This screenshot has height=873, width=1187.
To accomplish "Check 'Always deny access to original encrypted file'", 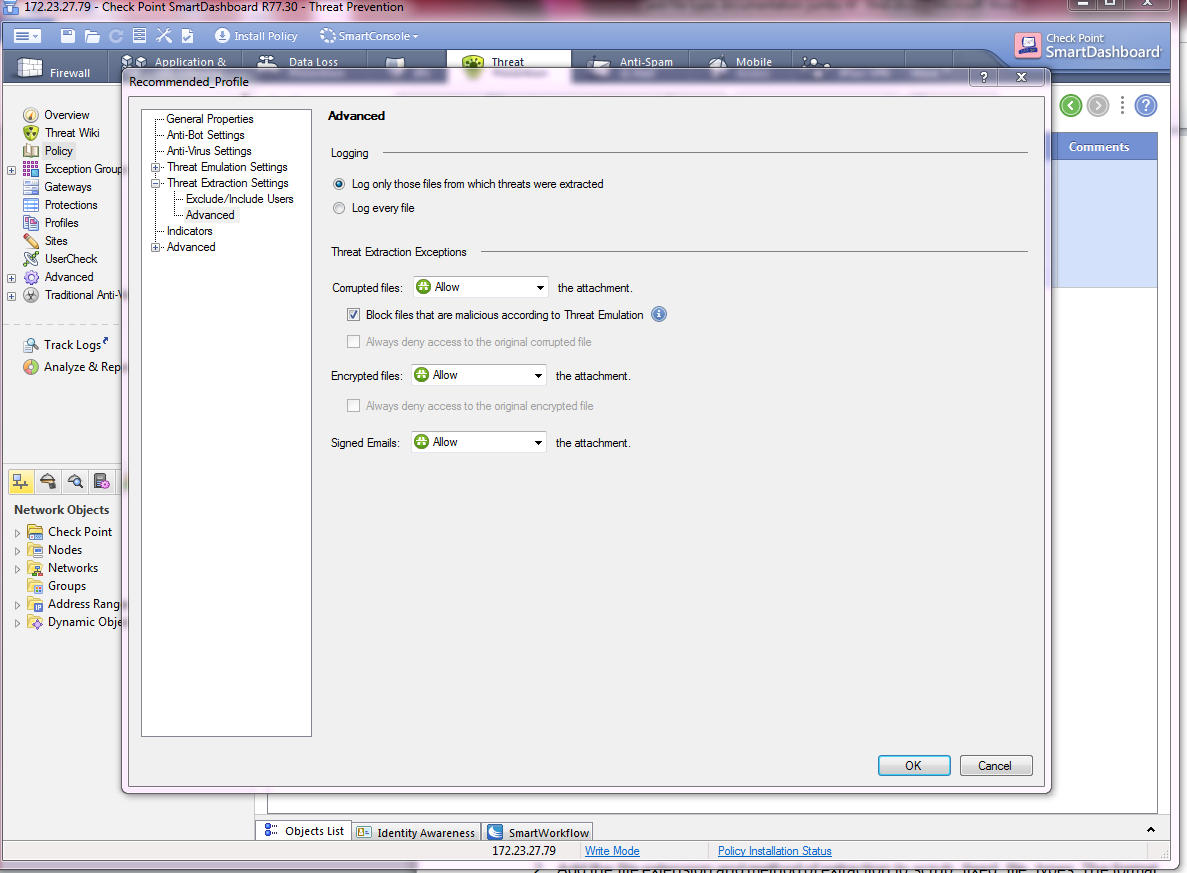I will pos(354,406).
